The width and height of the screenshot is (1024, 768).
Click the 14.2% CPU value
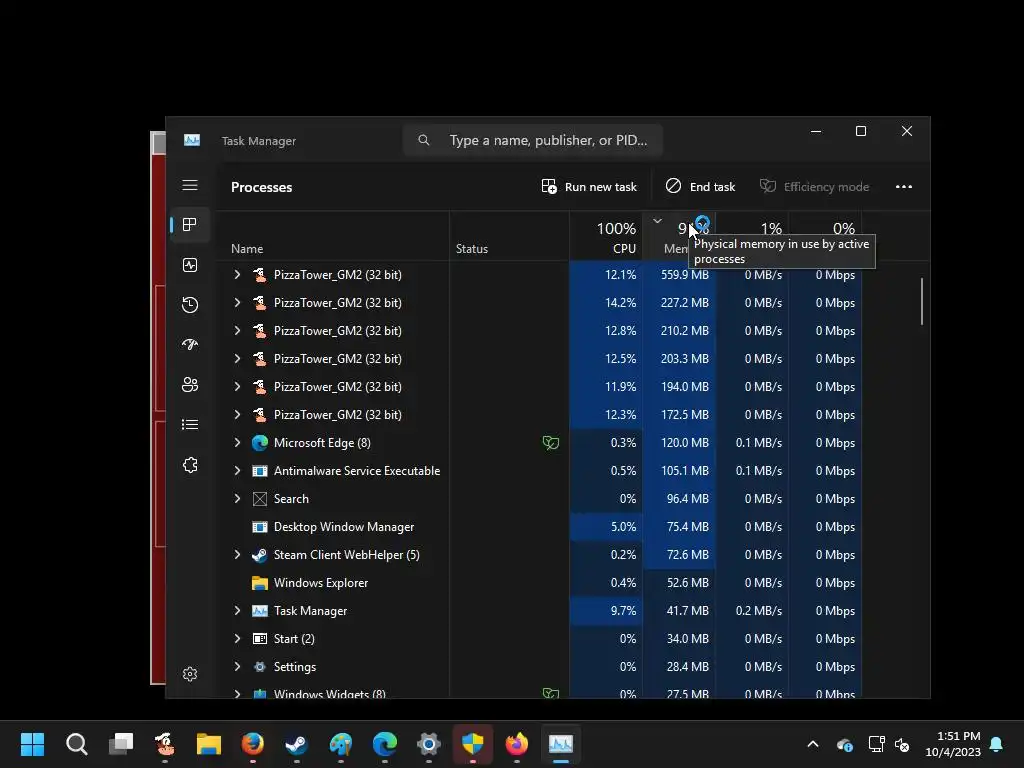(620, 303)
